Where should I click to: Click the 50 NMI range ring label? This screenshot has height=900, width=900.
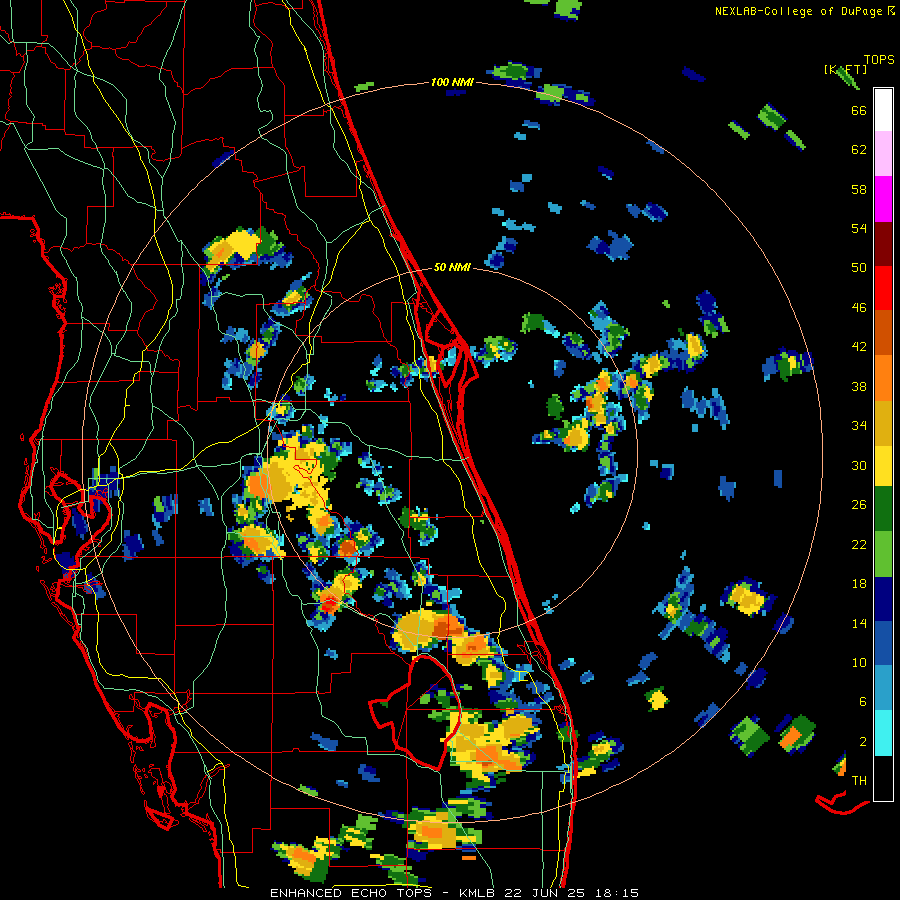pos(452,267)
